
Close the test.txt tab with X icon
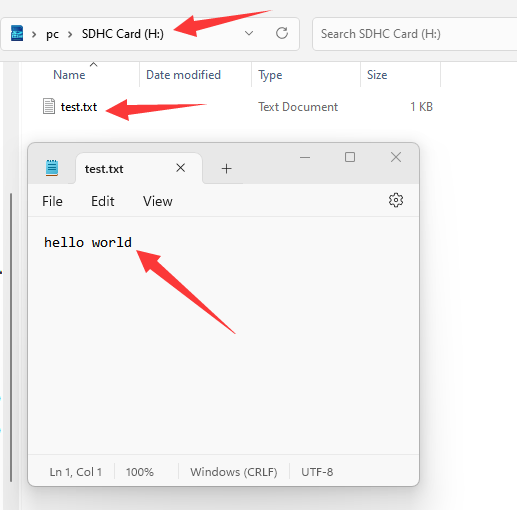(181, 168)
